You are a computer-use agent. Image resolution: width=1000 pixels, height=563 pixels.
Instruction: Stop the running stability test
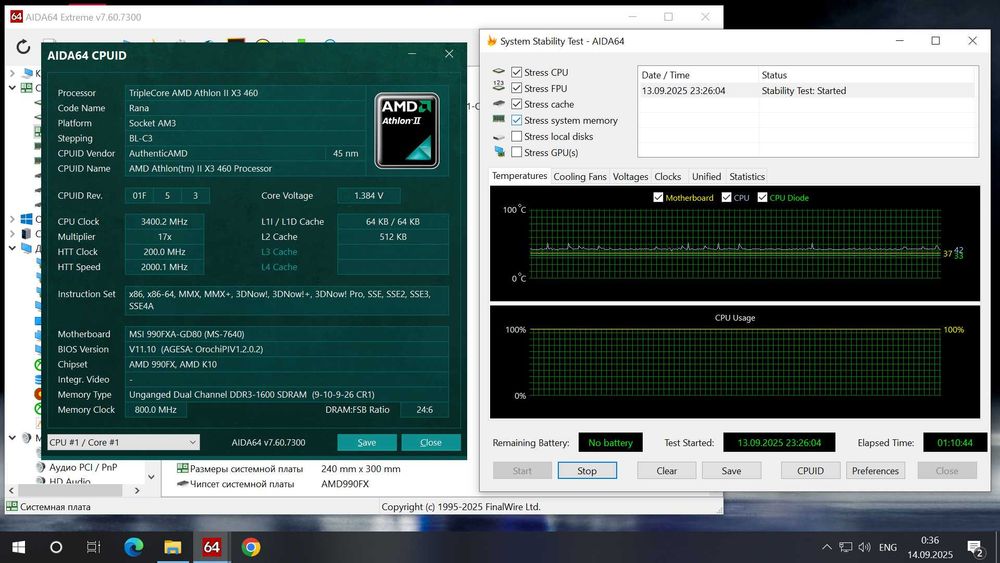click(587, 471)
